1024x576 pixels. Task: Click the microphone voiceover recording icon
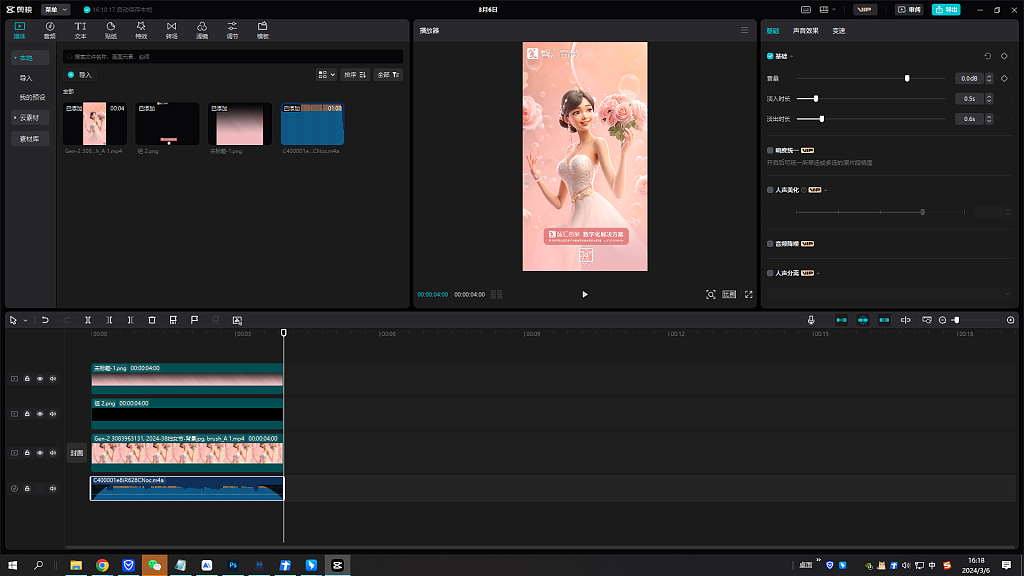809,320
